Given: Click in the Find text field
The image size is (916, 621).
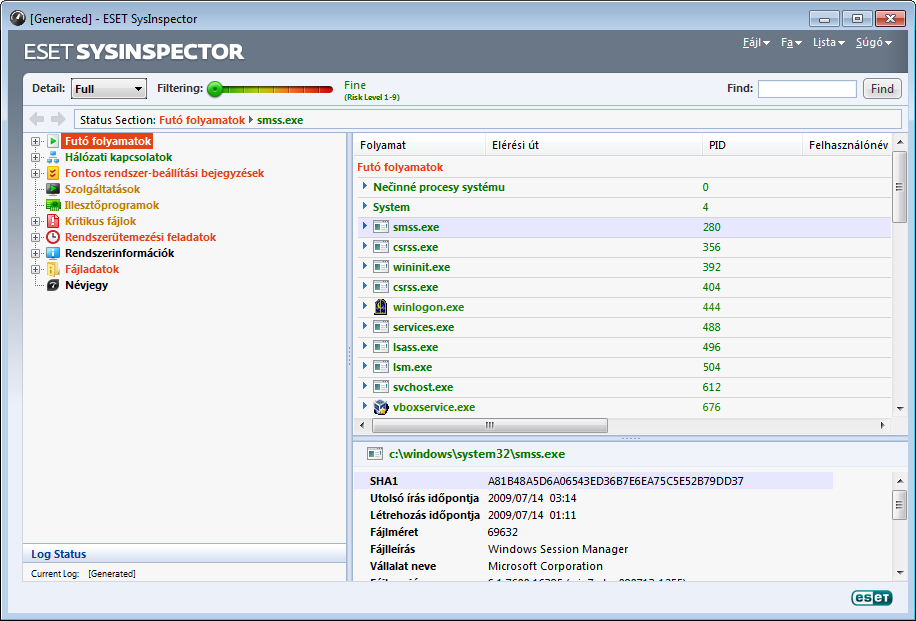Looking at the screenshot, I should click(x=807, y=89).
